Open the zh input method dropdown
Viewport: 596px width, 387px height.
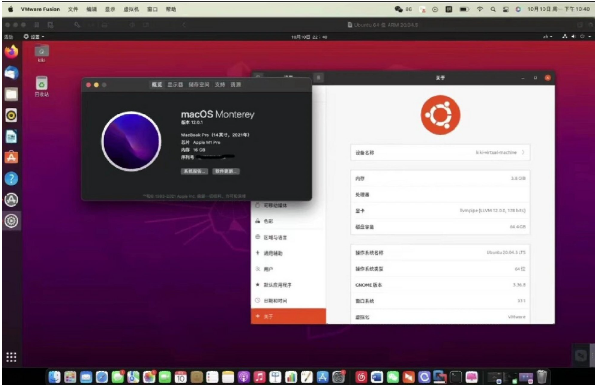pos(547,36)
